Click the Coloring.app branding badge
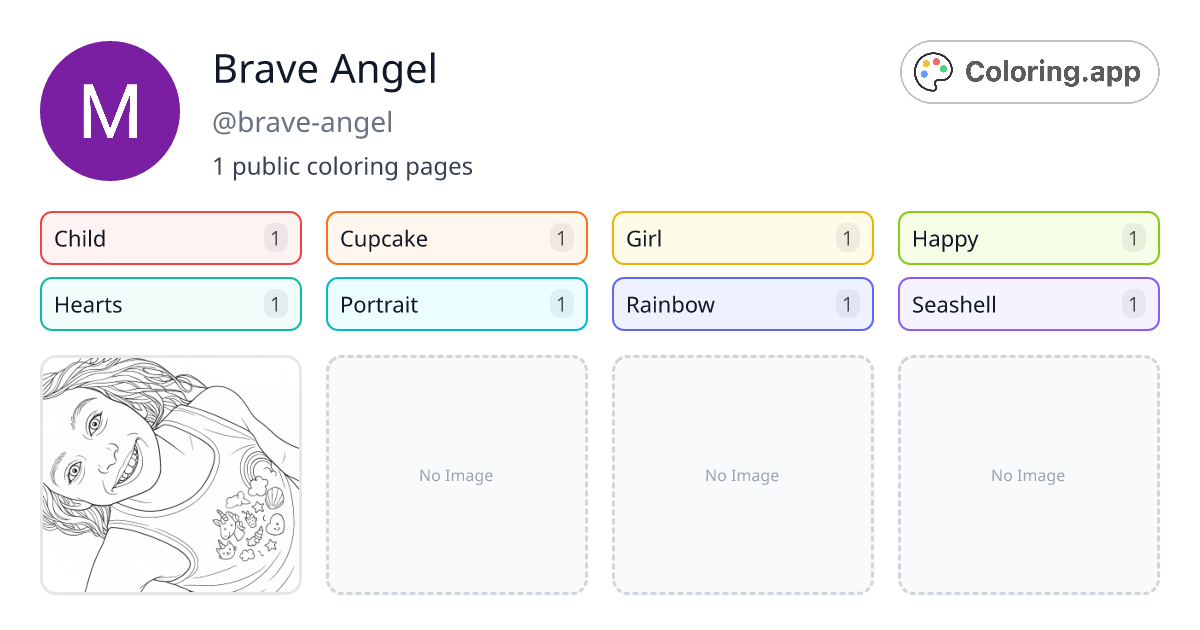The height and width of the screenshot is (630, 1200). tap(1029, 71)
